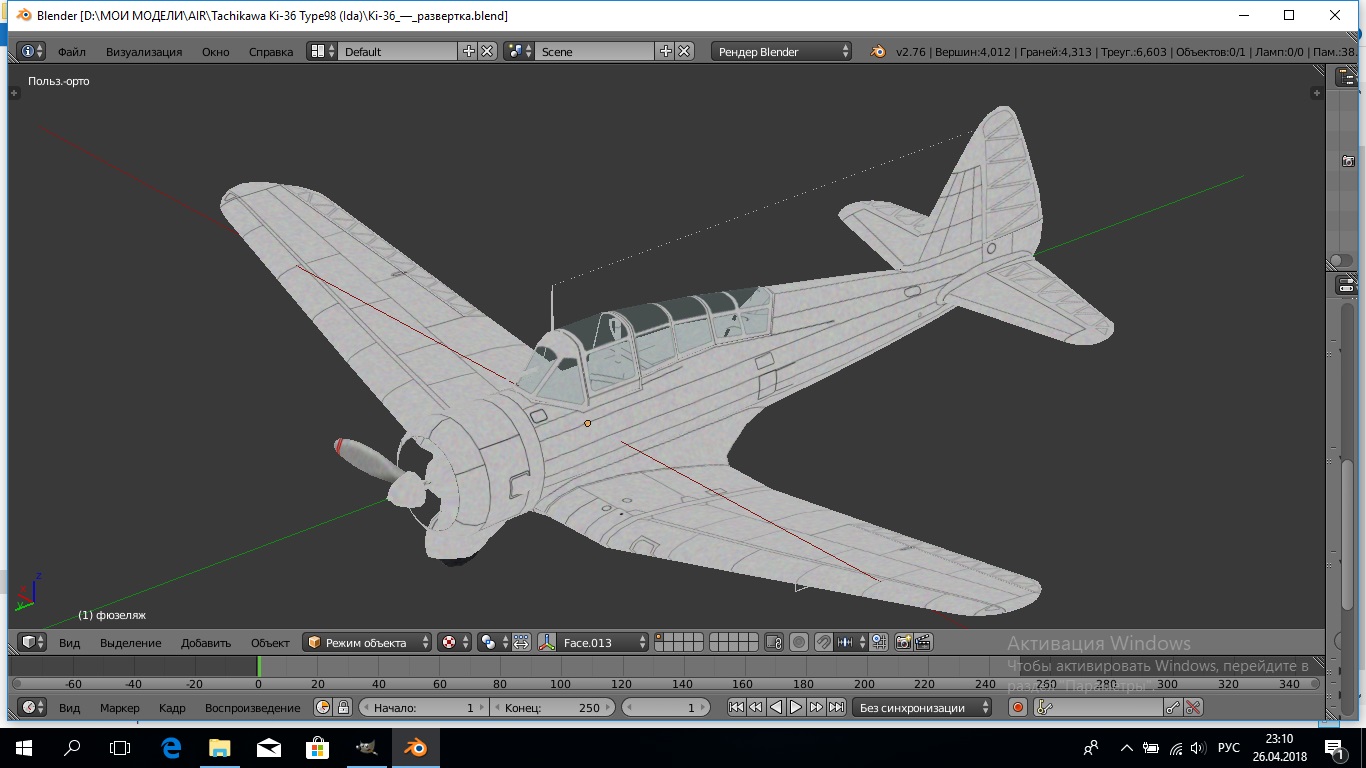Click the delete keyframe icon with red cross
The height and width of the screenshot is (768, 1366).
1193,707
